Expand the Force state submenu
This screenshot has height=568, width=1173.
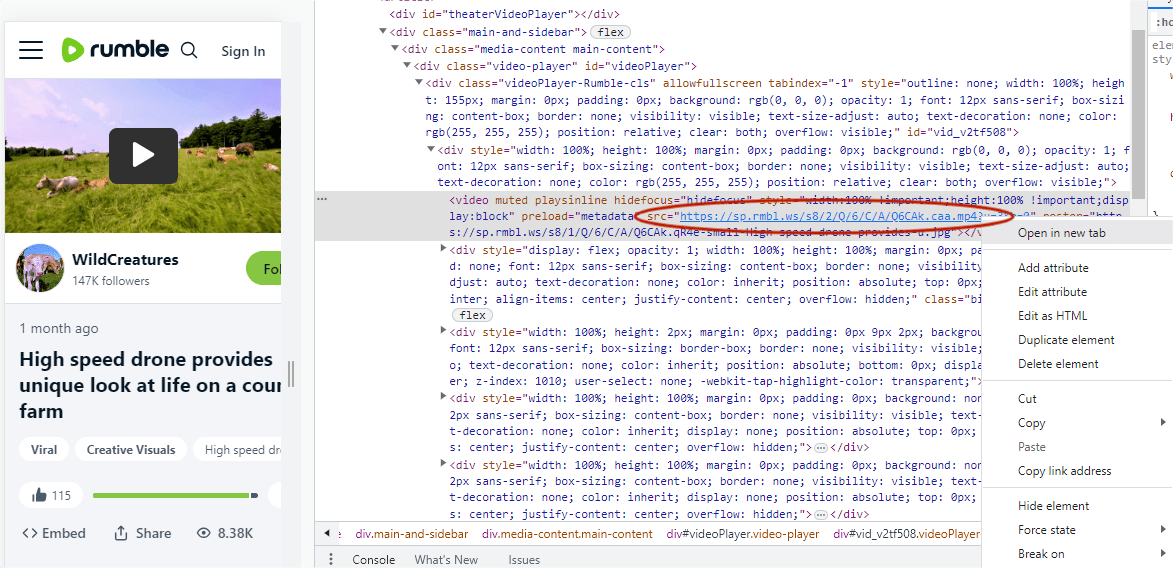click(1047, 530)
